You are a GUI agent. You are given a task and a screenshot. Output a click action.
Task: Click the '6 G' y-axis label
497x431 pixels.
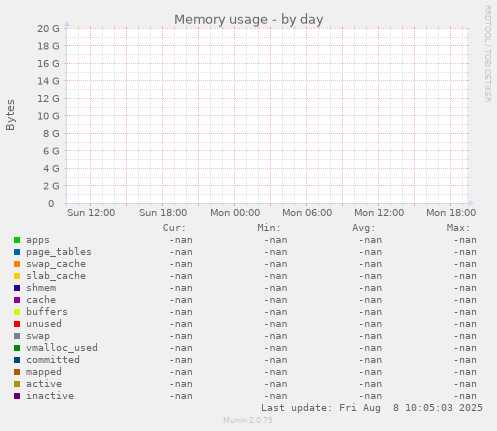[51, 151]
